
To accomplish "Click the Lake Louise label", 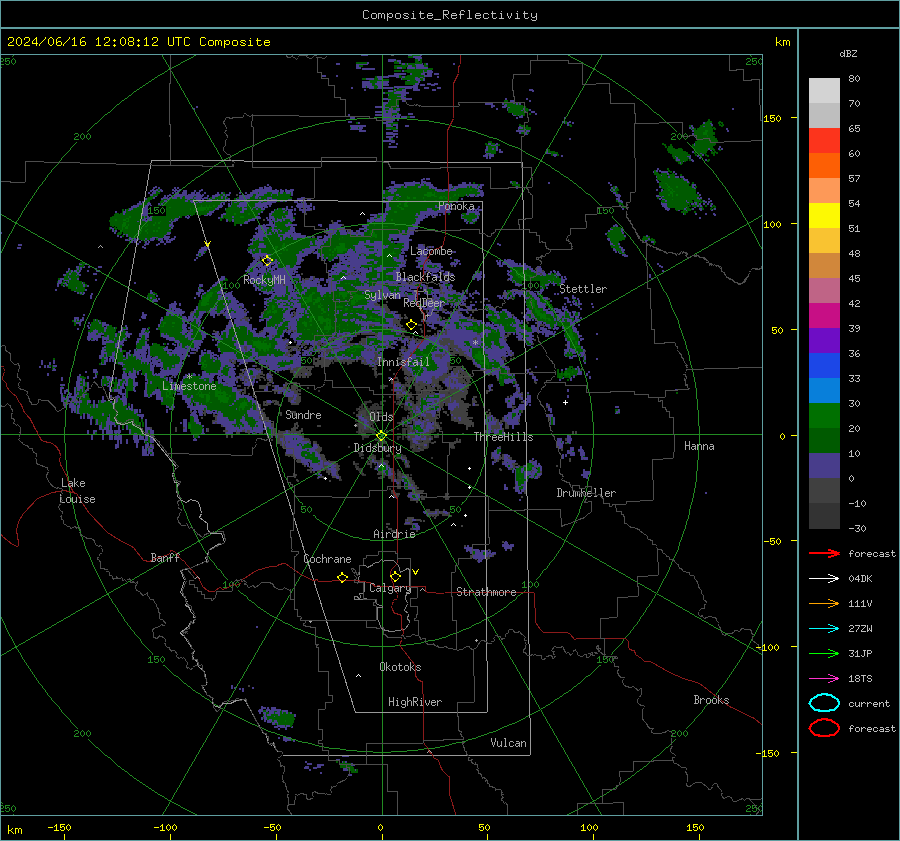I will tap(77, 491).
